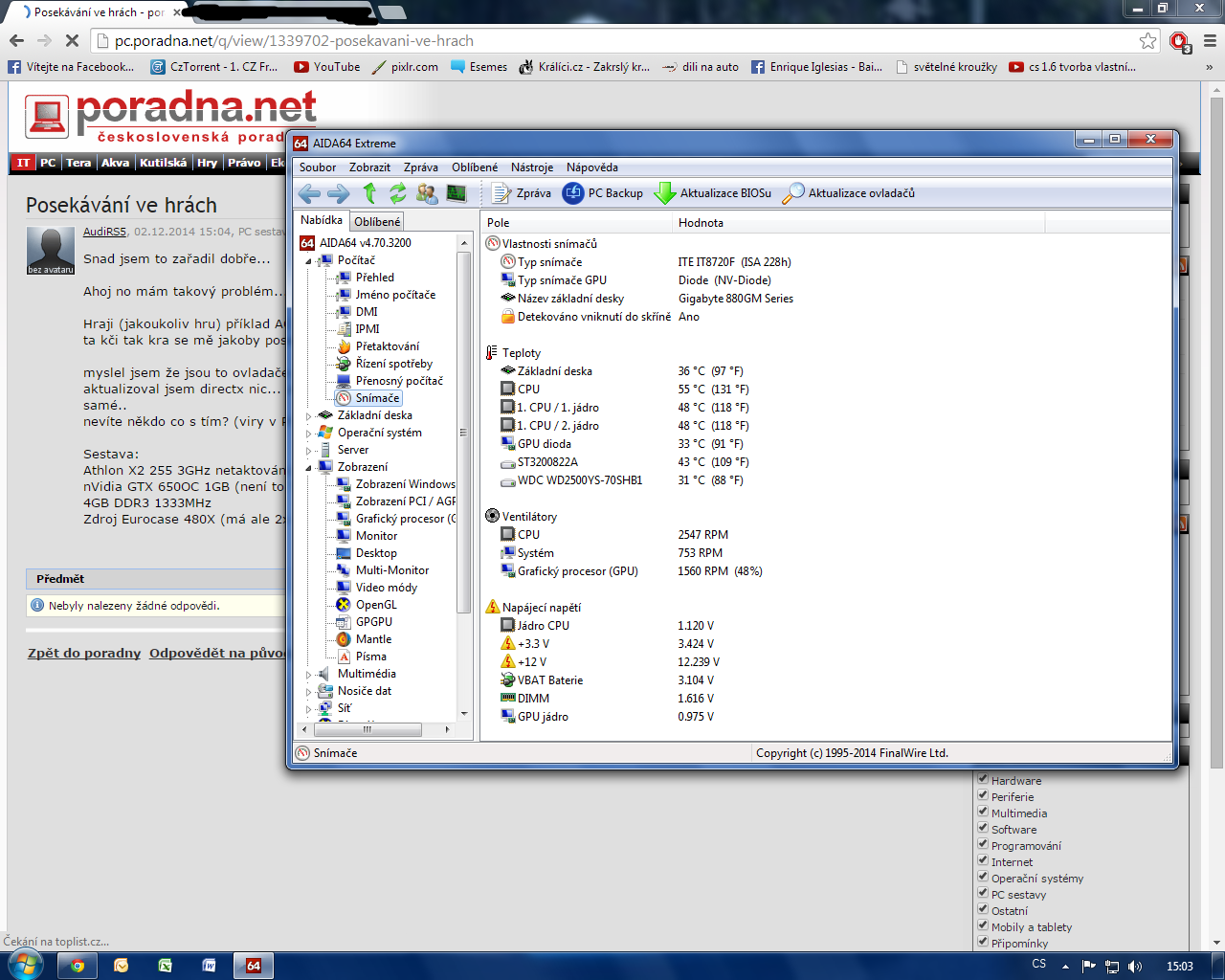Collapse the Počítač tree node

309,260
